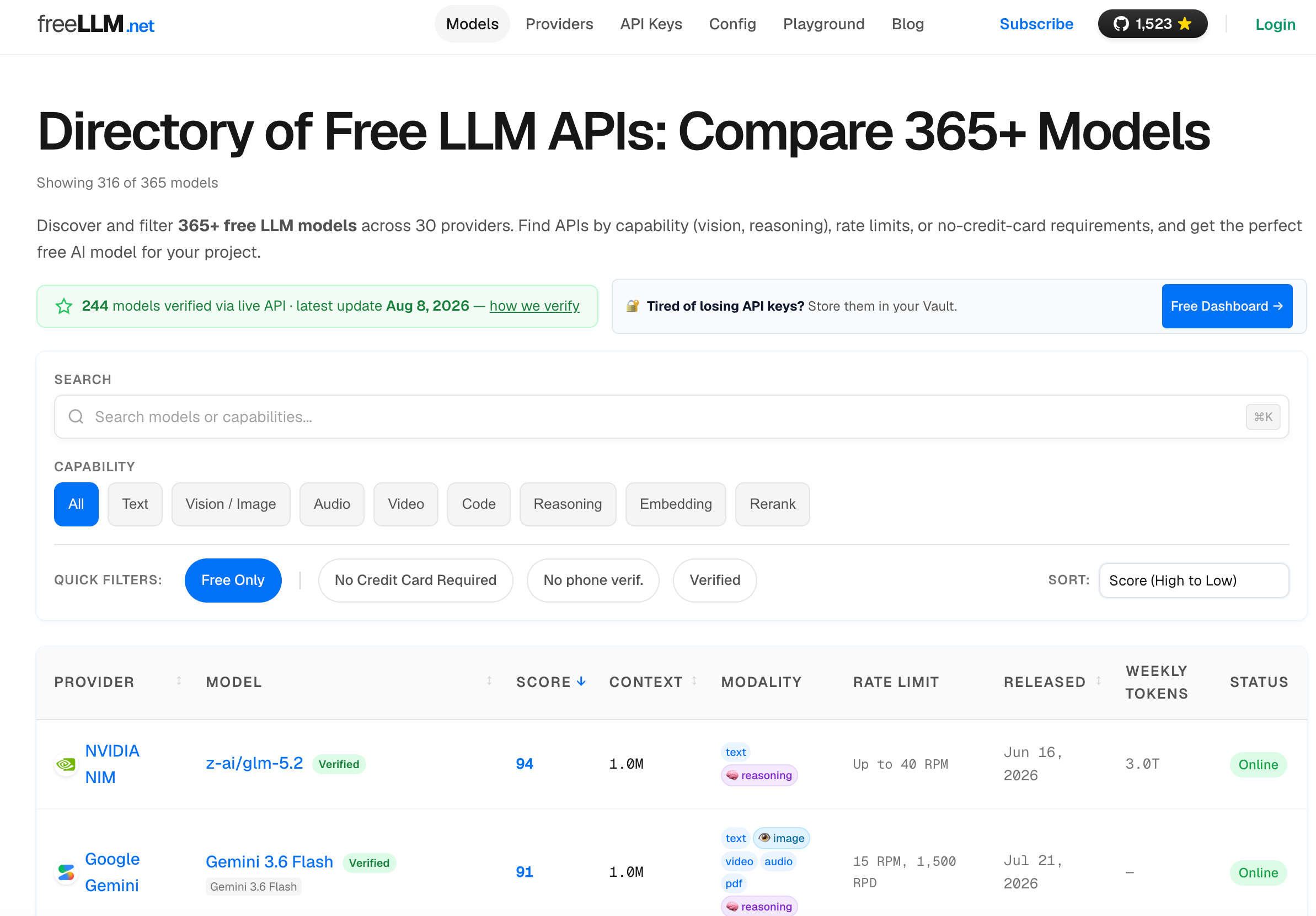Open the Sort dropdown Score (High to Low)
1316x916 pixels.
(x=1194, y=581)
